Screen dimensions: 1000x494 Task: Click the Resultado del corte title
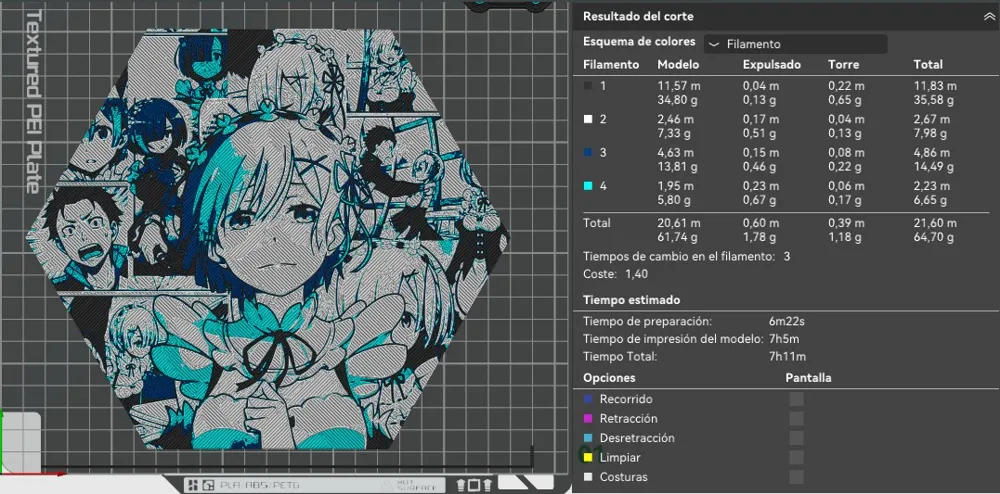638,17
